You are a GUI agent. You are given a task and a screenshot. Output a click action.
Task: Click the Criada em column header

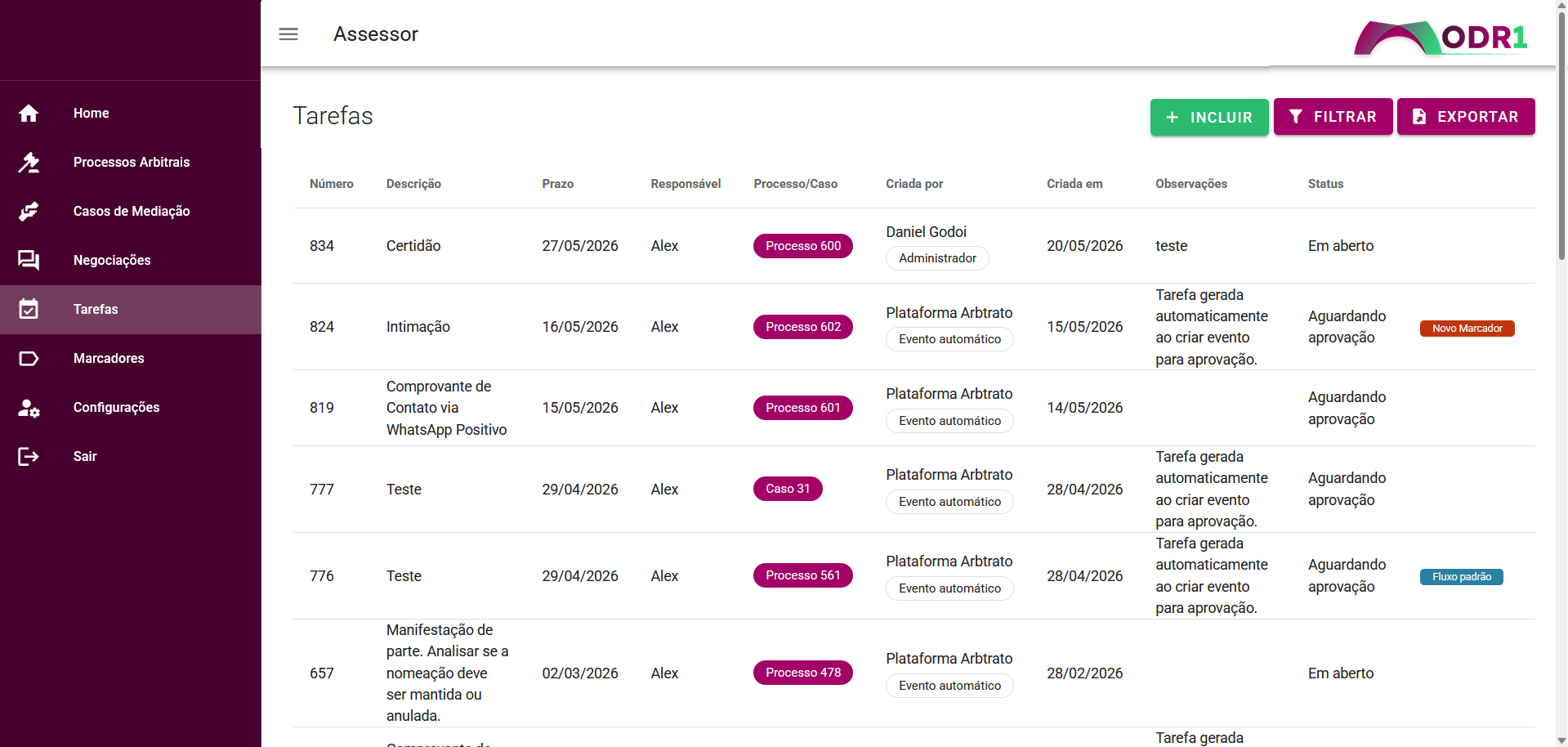pos(1074,184)
